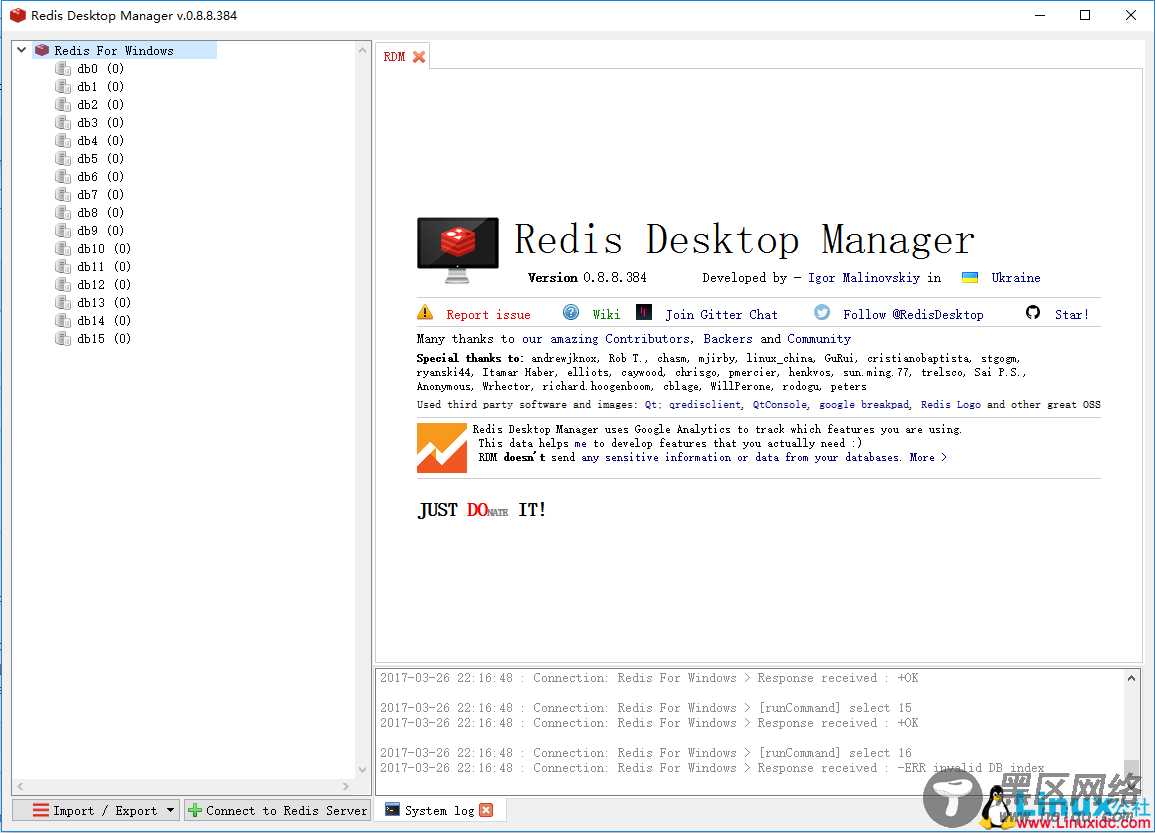Select the db1 database icon
This screenshot has width=1155, height=833.
63,86
